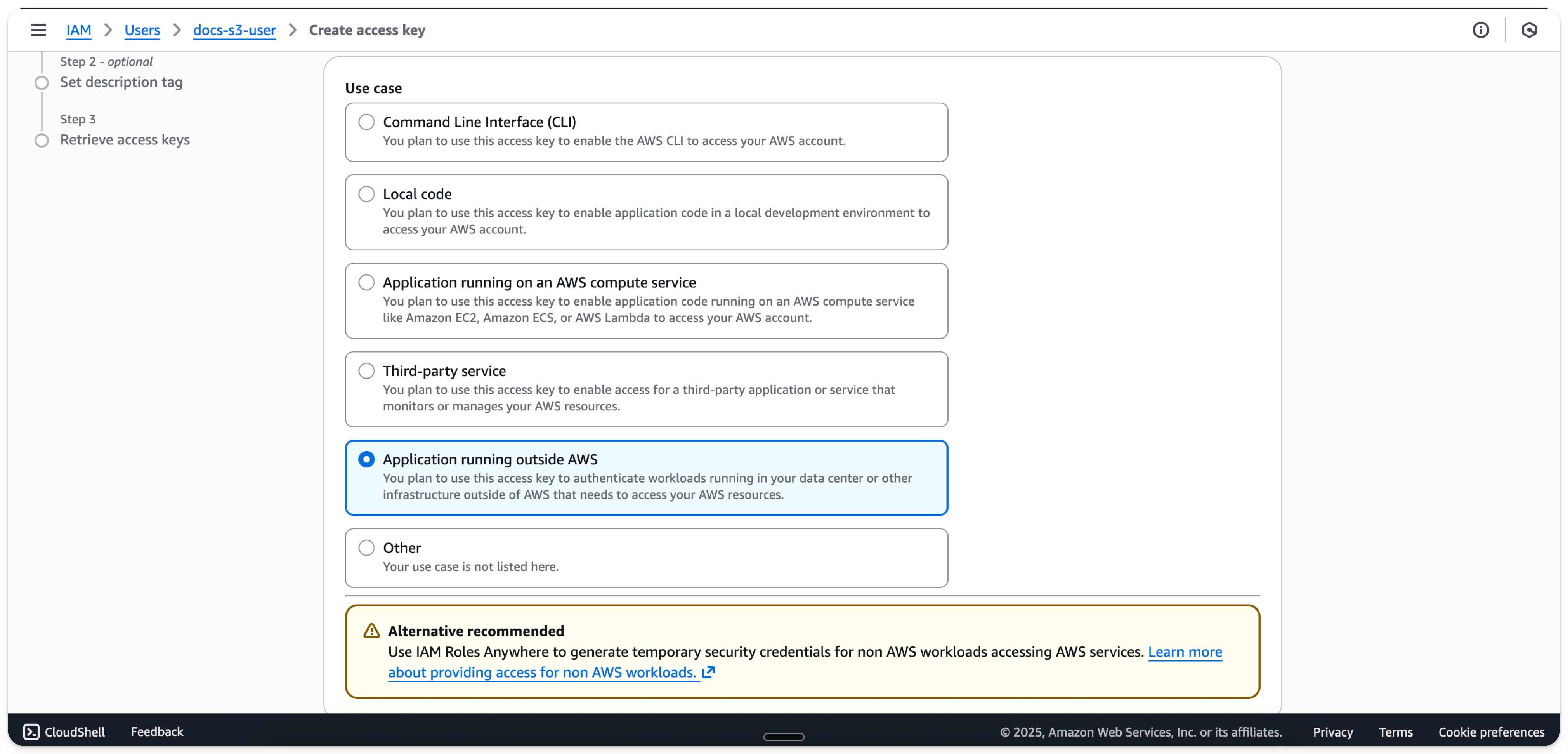Viewport: 1568px width, 754px height.
Task: Select the Command Line Interface (CLI) use case
Action: [x=366, y=122]
